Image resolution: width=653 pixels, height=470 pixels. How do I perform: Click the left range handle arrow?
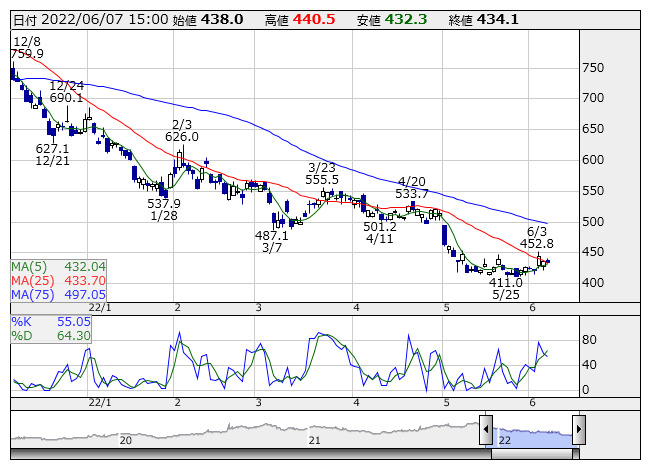486,430
